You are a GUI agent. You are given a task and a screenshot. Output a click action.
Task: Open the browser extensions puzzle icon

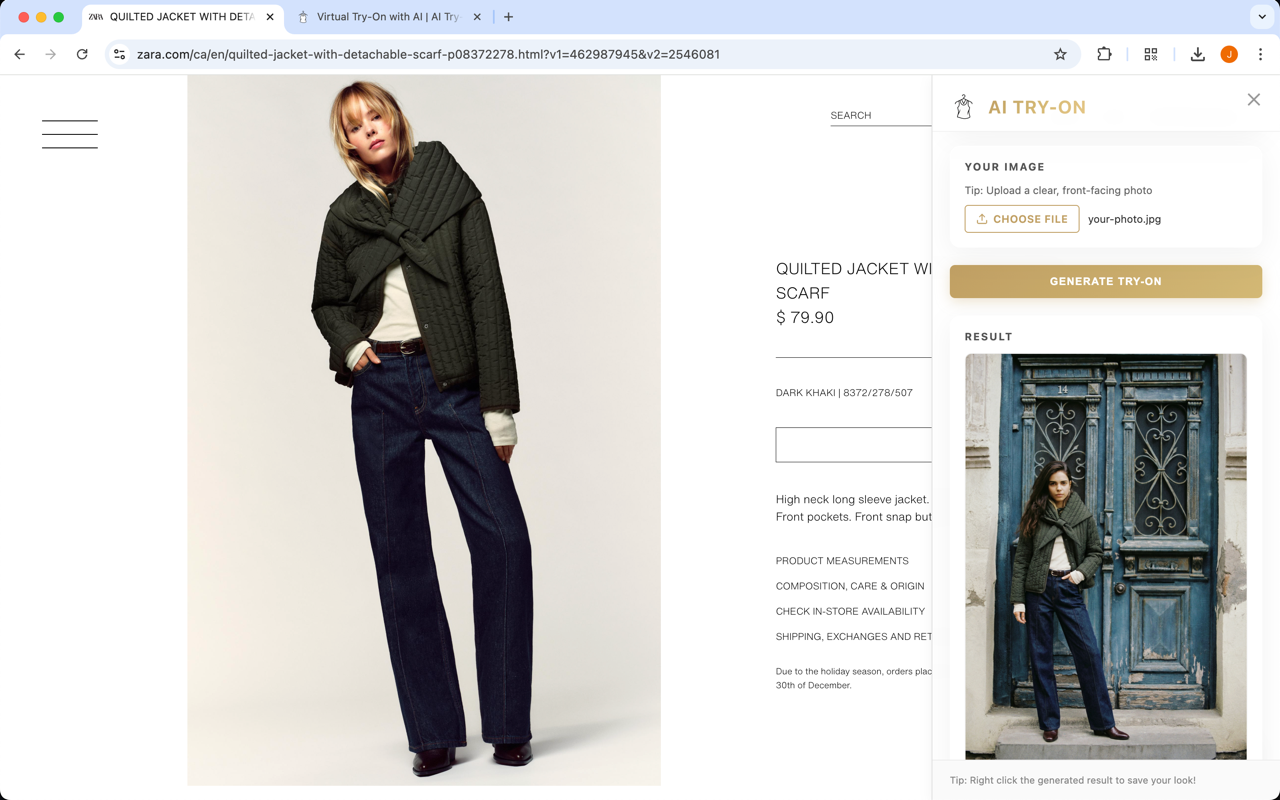point(1103,54)
